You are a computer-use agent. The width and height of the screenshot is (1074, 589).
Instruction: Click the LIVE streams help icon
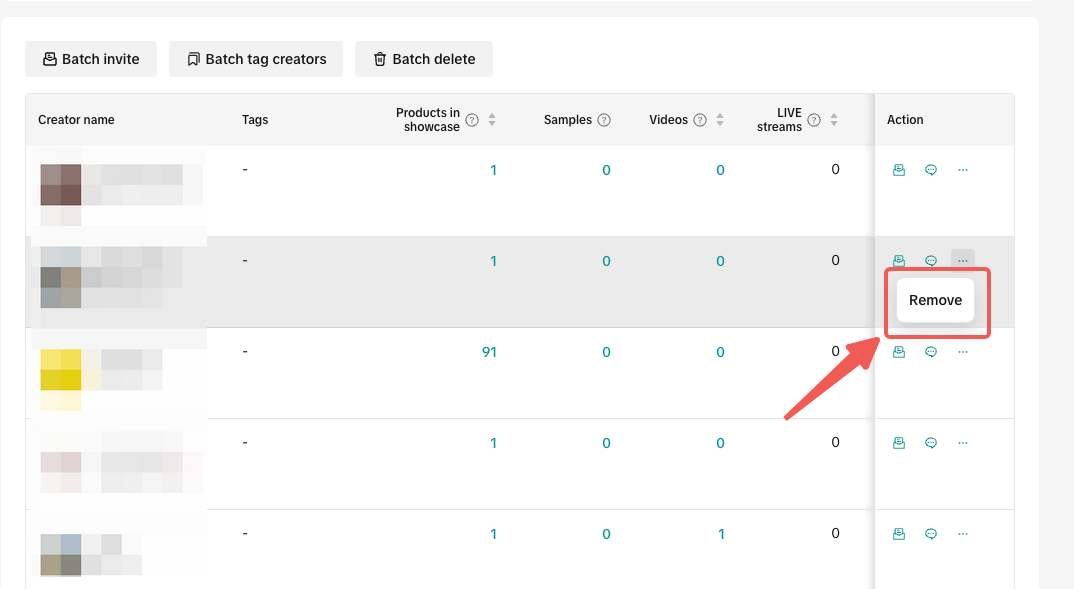(814, 120)
